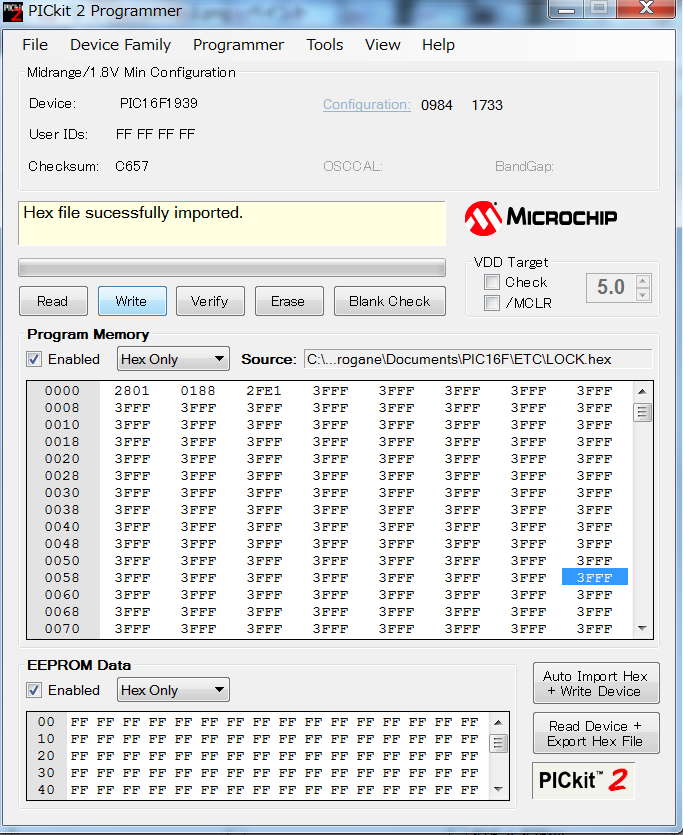Click the Verify button

[210, 301]
